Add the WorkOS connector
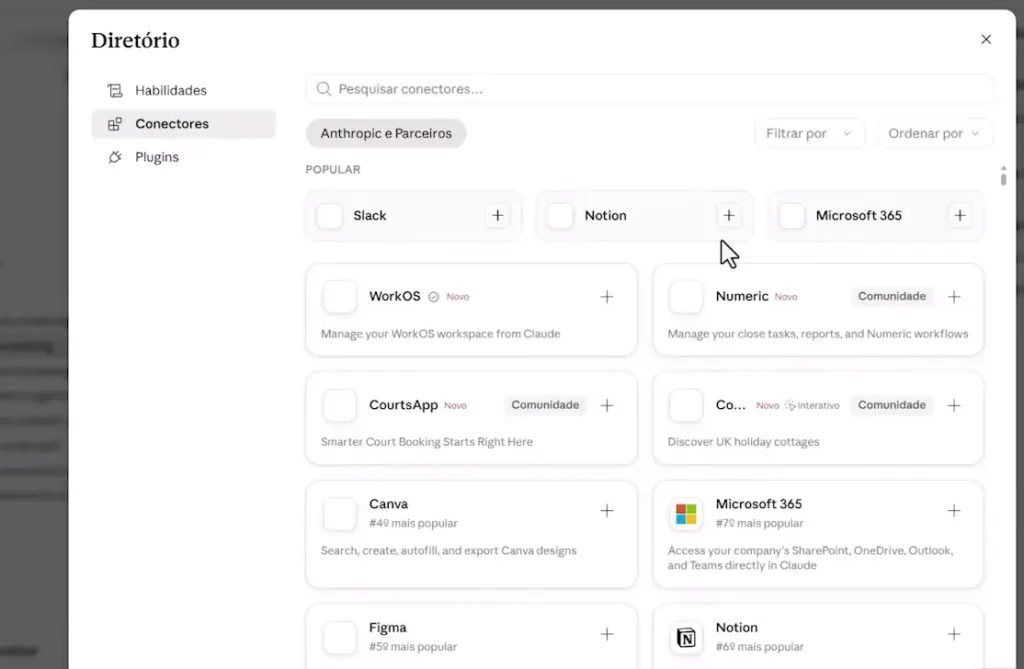The width and height of the screenshot is (1024, 669). click(x=607, y=297)
